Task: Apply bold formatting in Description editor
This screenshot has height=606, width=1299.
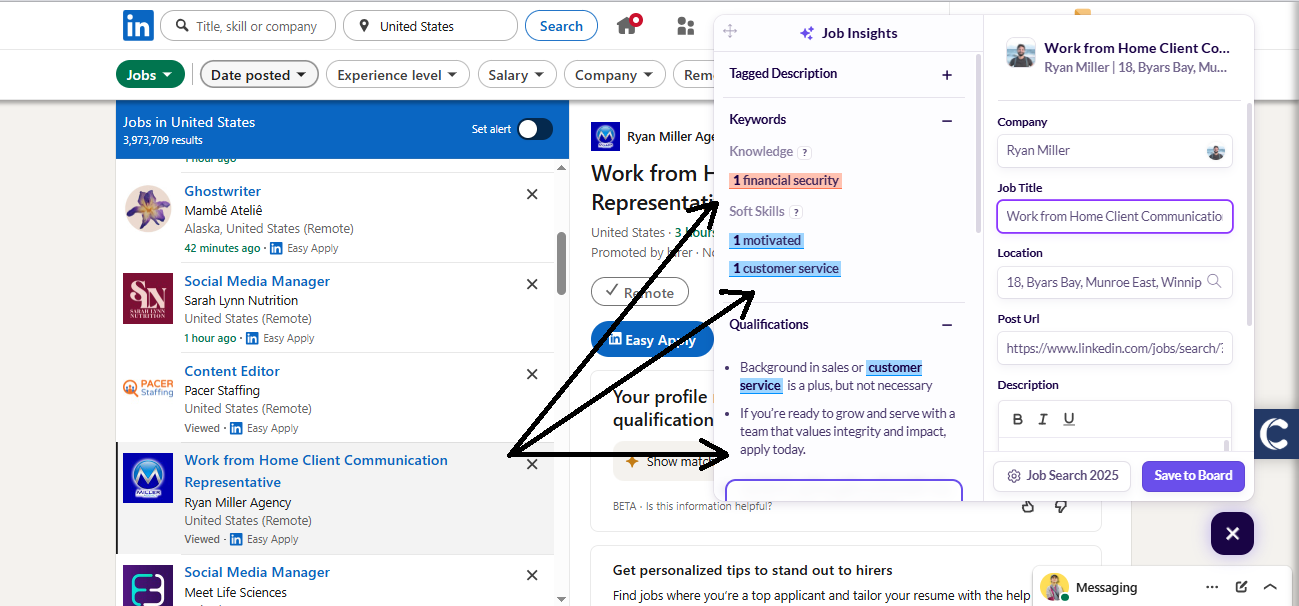Action: click(1018, 419)
